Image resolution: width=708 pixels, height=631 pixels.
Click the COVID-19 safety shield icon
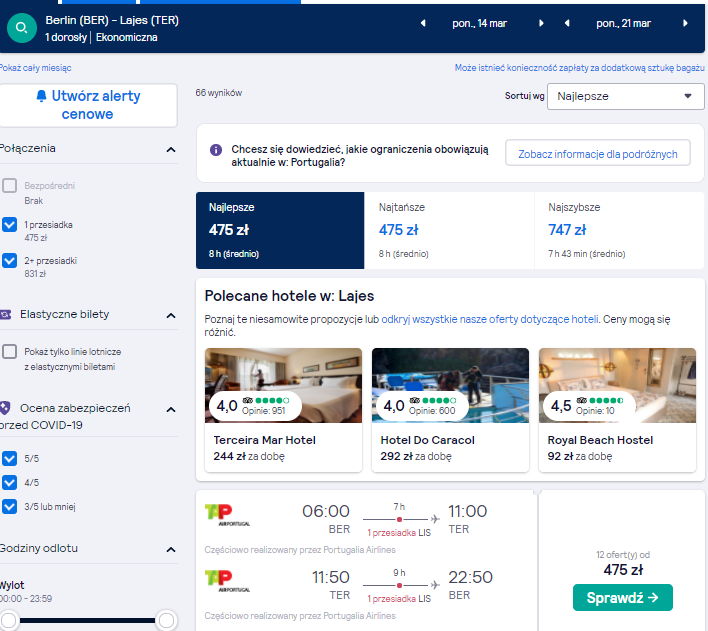pos(5,408)
